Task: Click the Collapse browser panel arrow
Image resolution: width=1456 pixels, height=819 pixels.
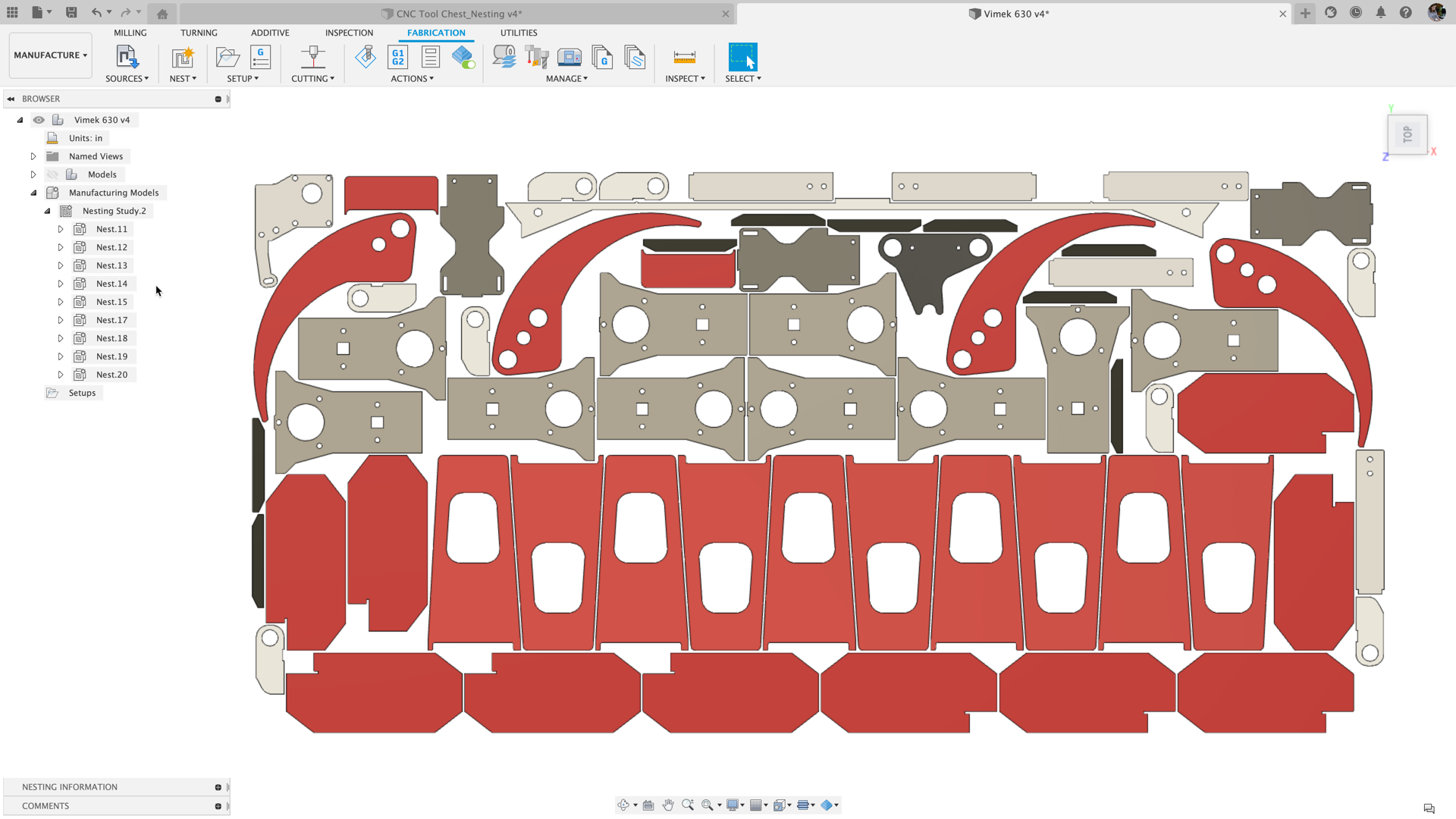Action: pyautogui.click(x=11, y=98)
